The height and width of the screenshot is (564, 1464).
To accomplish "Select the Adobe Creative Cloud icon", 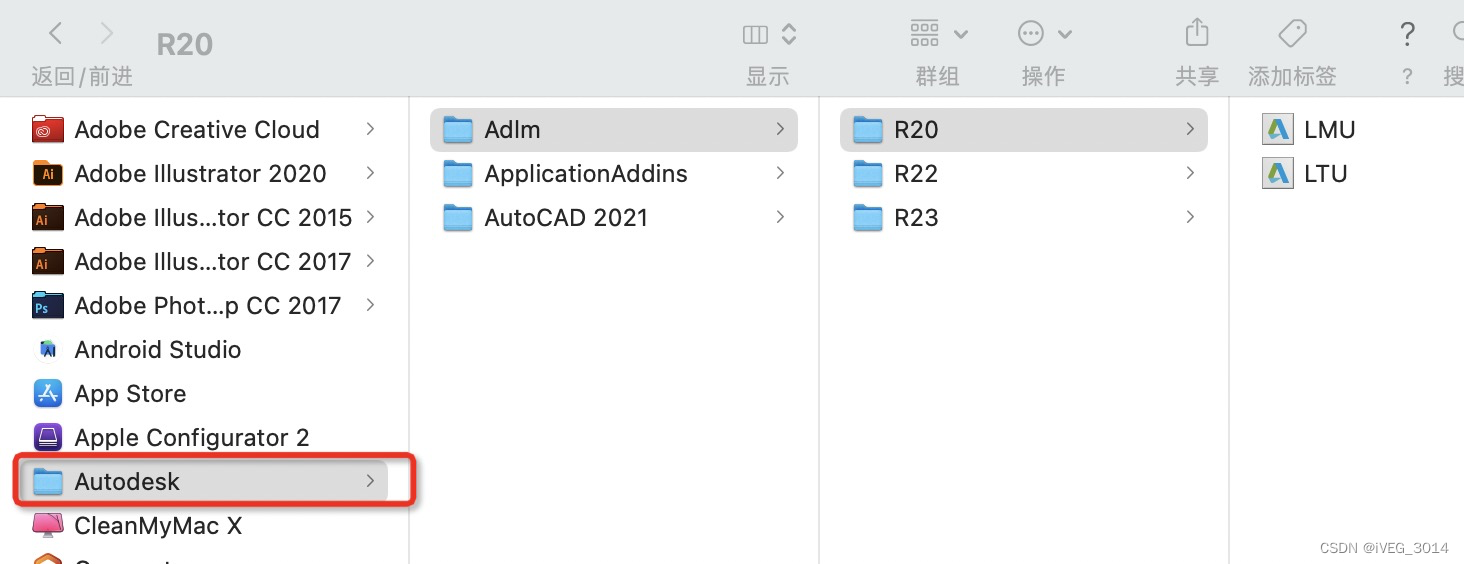I will pyautogui.click(x=48, y=129).
